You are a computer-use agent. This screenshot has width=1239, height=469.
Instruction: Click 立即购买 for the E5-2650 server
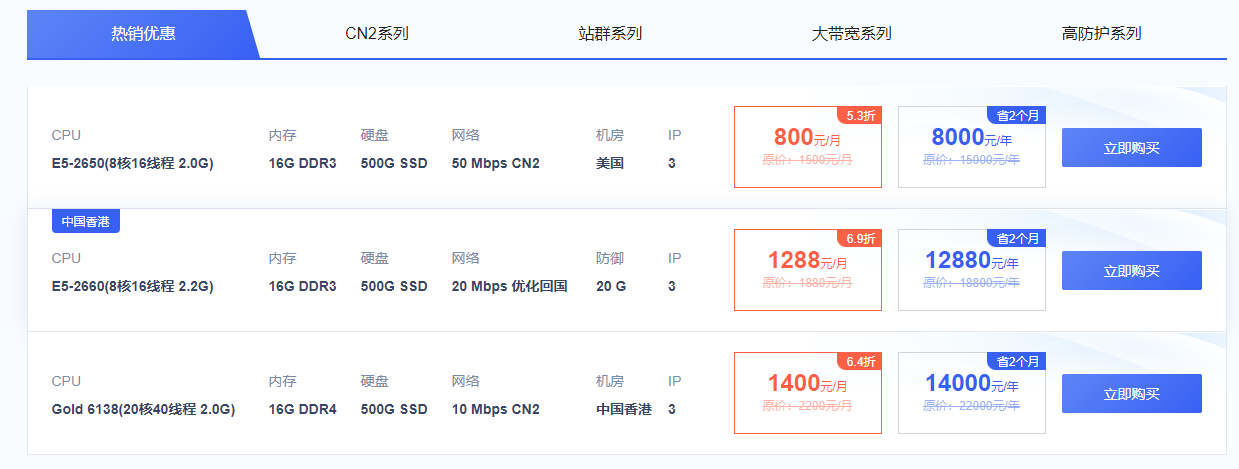coord(1131,148)
